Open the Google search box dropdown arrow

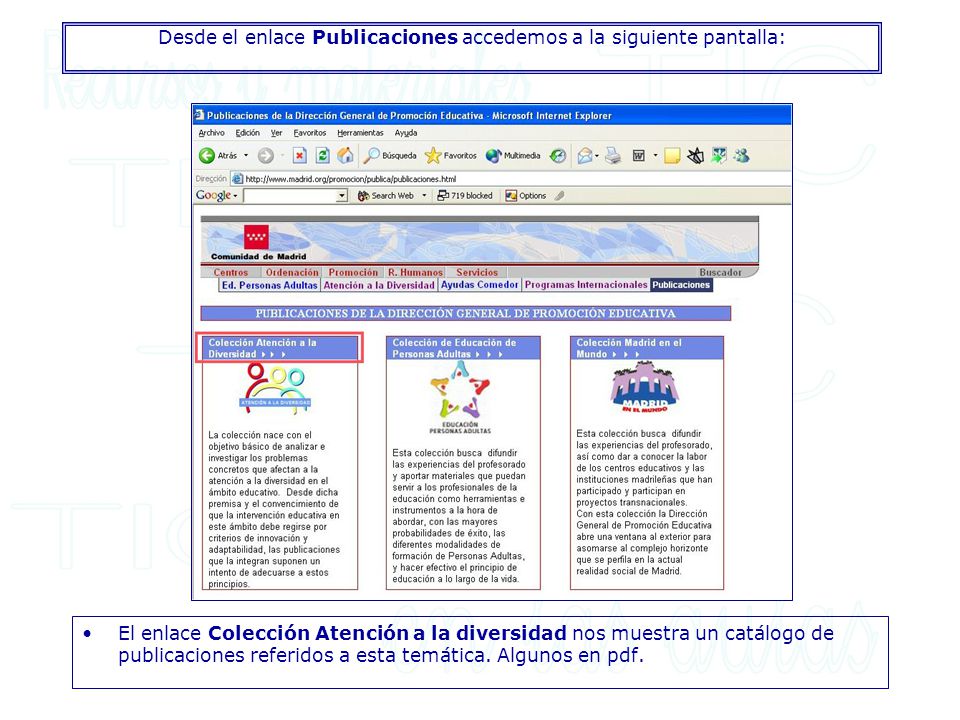coord(342,196)
